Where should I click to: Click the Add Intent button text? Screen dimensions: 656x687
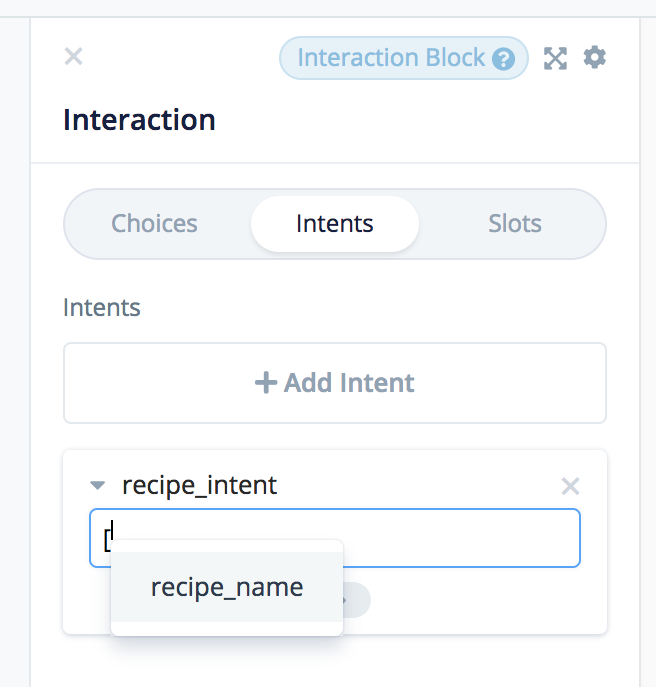(349, 382)
